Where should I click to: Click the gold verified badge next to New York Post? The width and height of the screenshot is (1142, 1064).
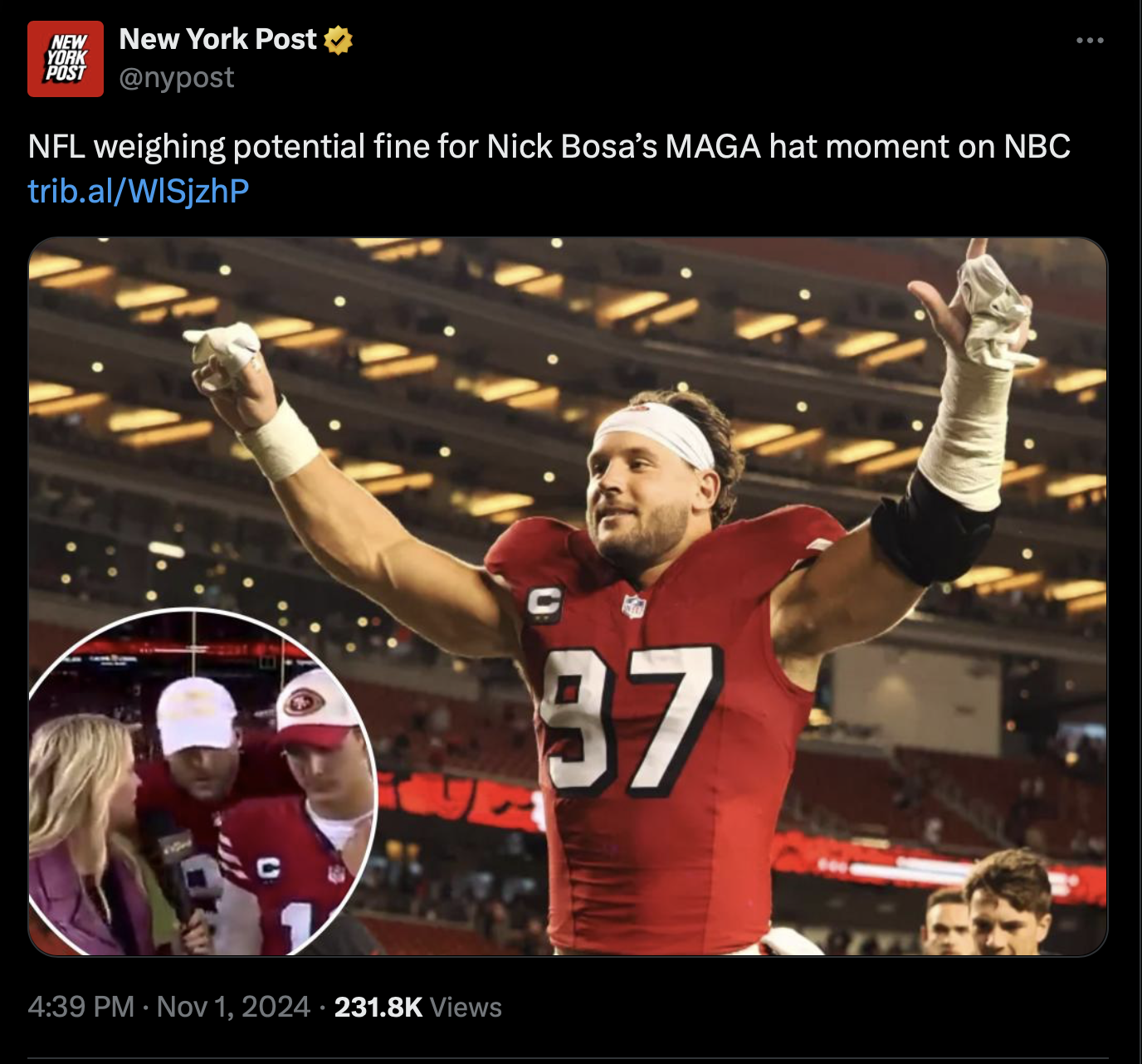(x=338, y=40)
